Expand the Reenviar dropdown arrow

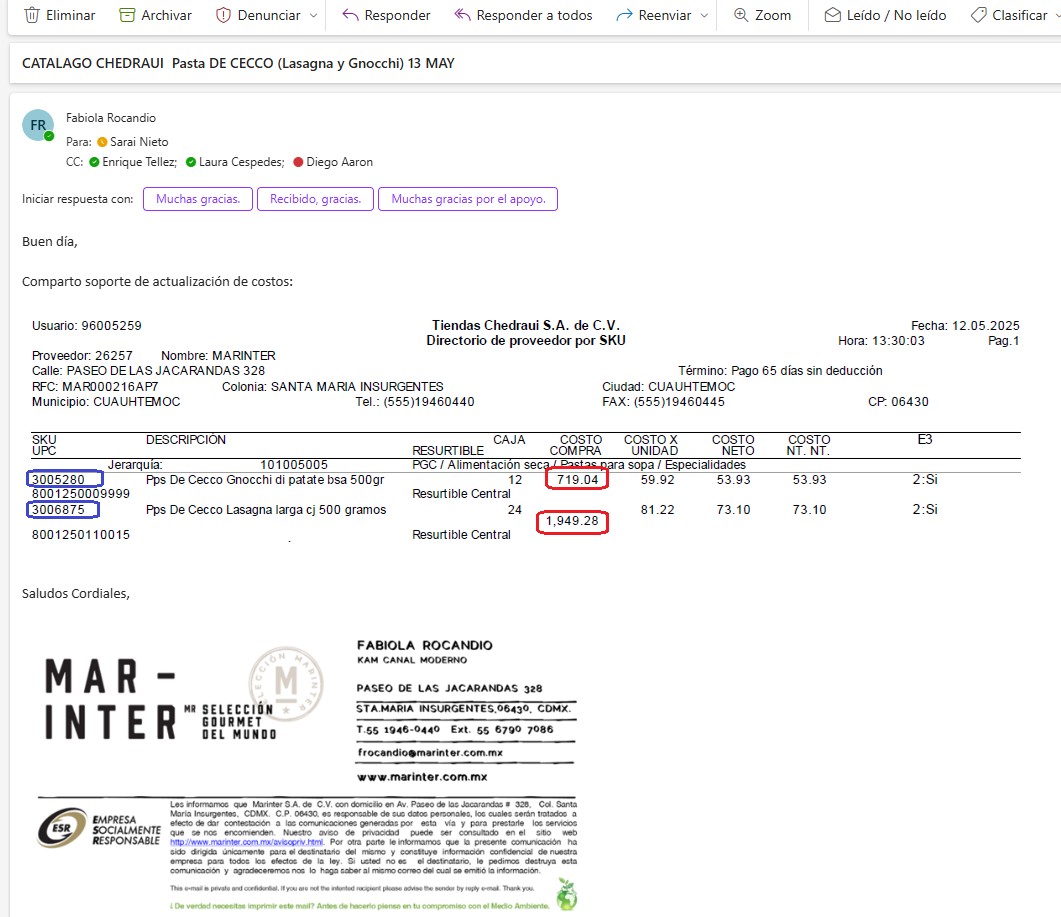click(705, 16)
